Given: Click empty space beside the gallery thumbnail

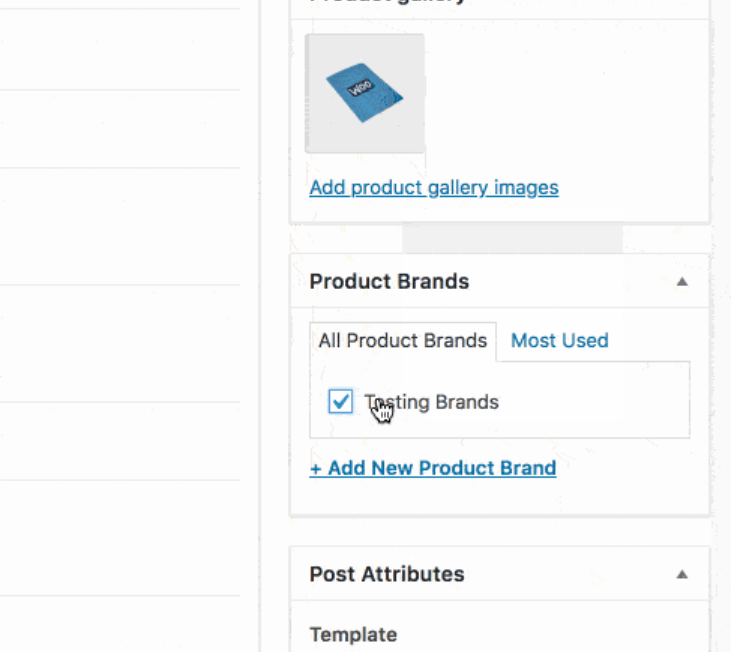Looking at the screenshot, I should (560, 95).
